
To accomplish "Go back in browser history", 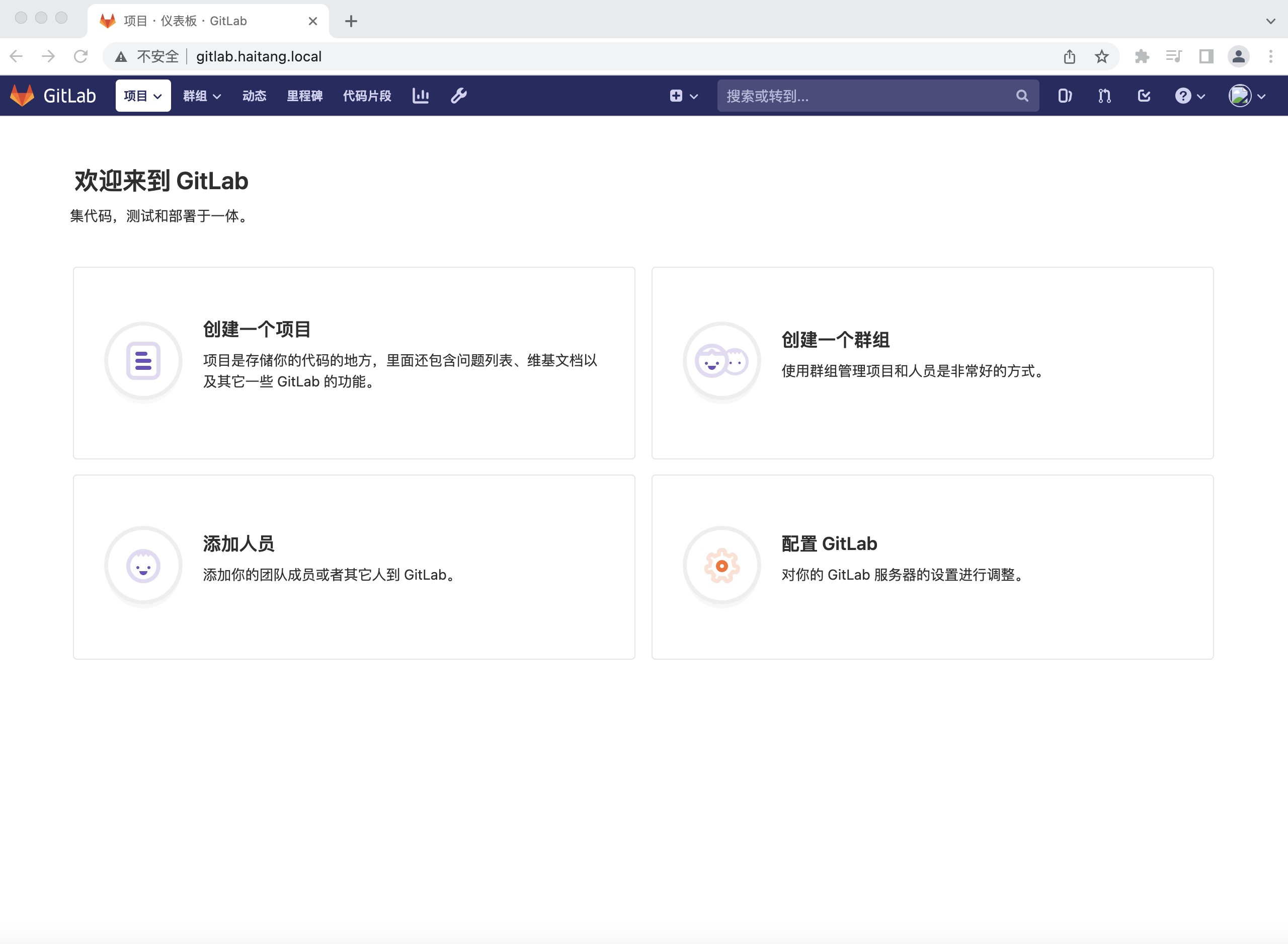I will (x=16, y=56).
